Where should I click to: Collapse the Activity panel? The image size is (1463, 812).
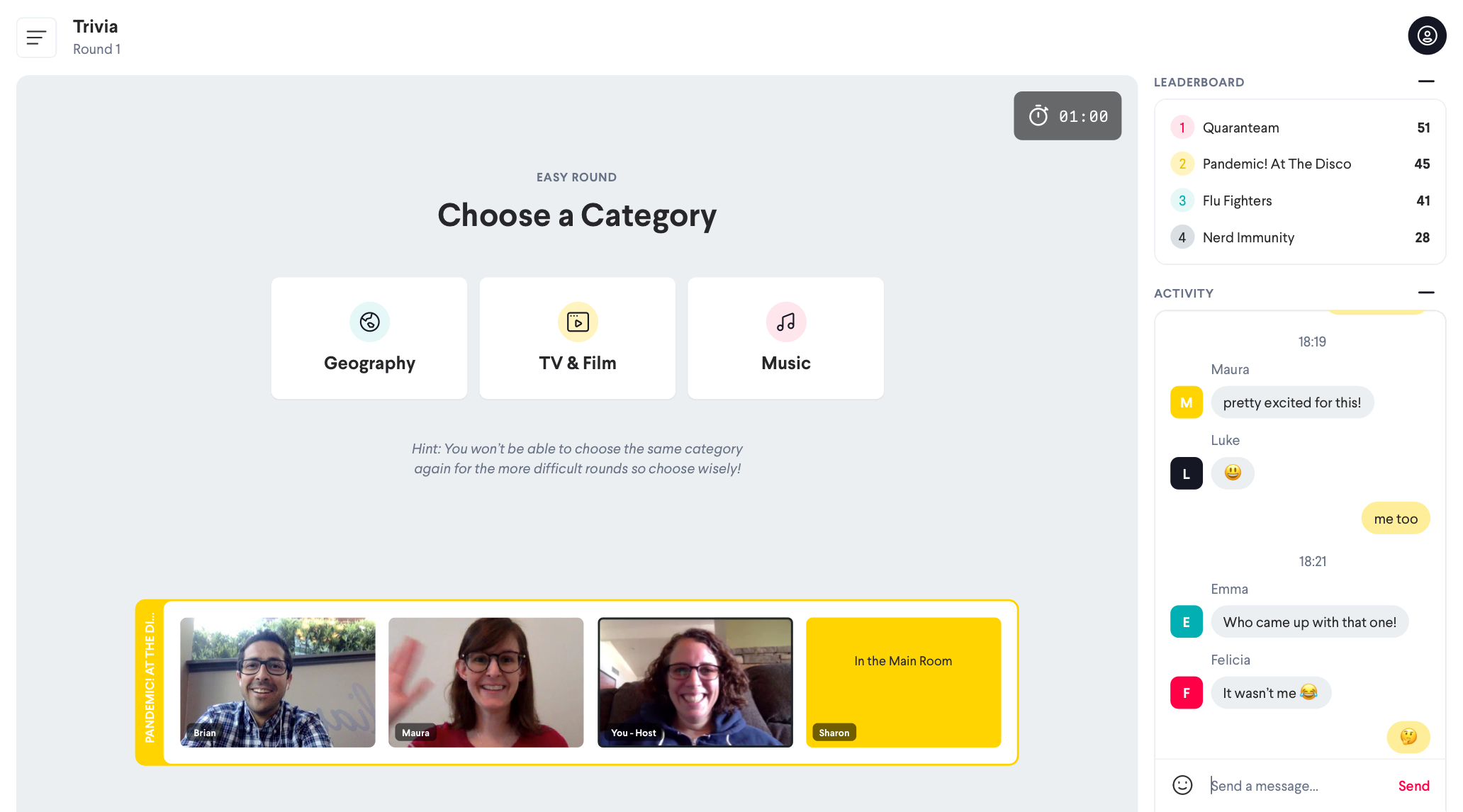pos(1426,293)
